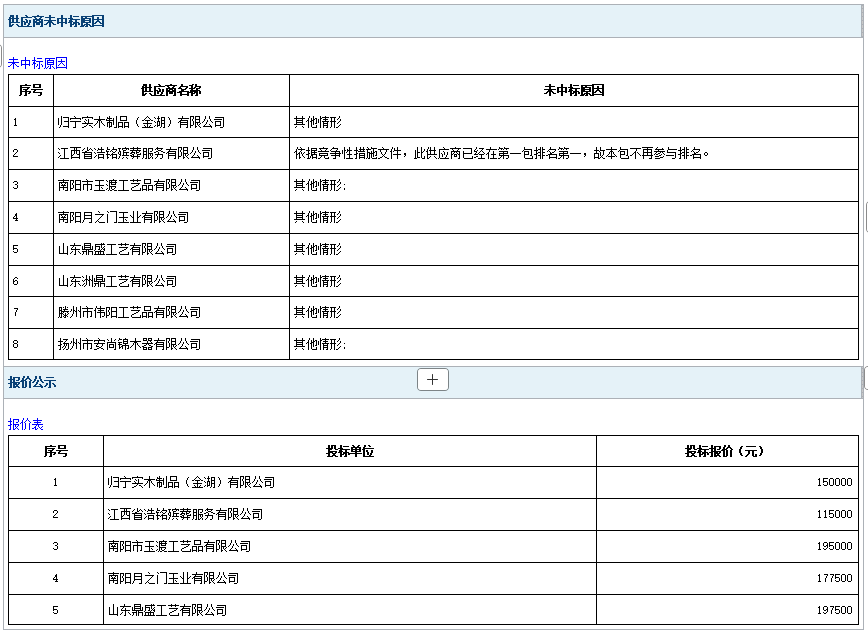This screenshot has height=632, width=868.
Task: Click row number 6 in the 未中标原因 table
Action: (16, 281)
